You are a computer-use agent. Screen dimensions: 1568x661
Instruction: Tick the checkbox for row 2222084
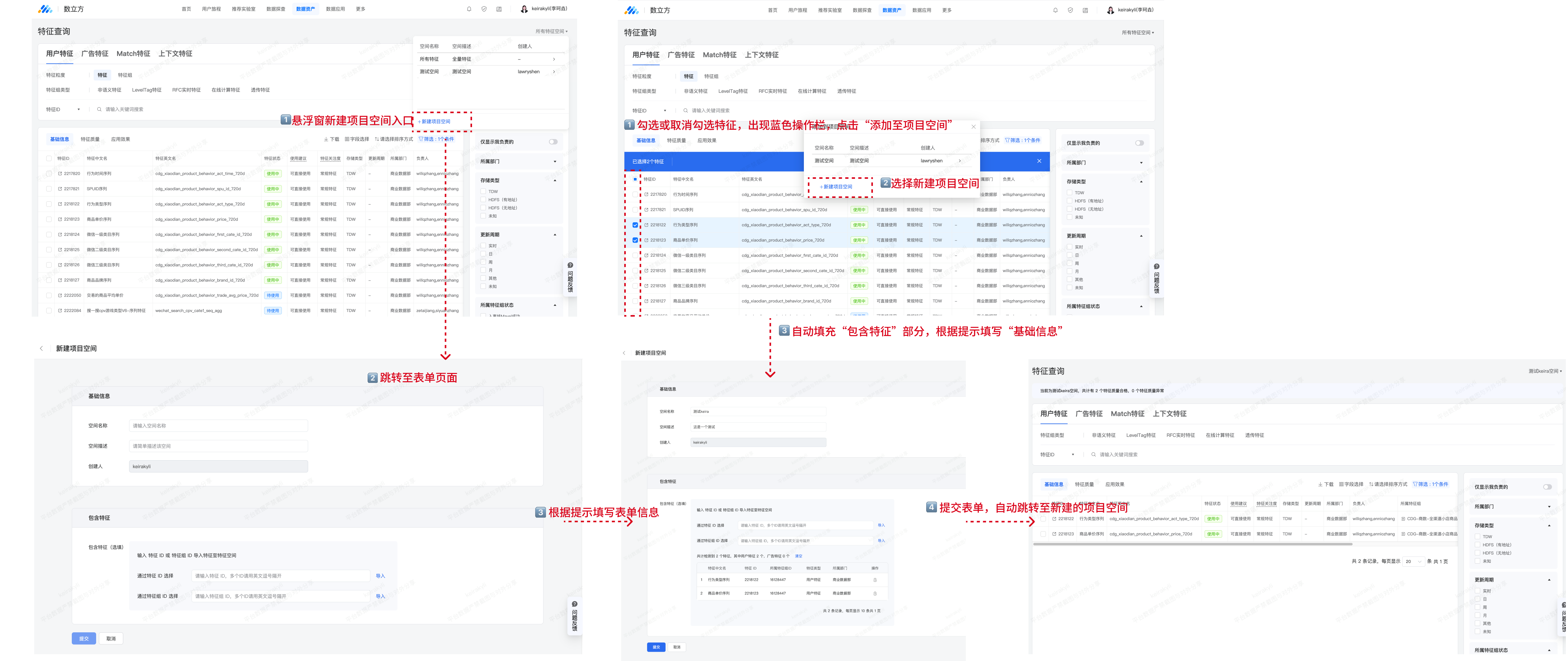tap(49, 311)
